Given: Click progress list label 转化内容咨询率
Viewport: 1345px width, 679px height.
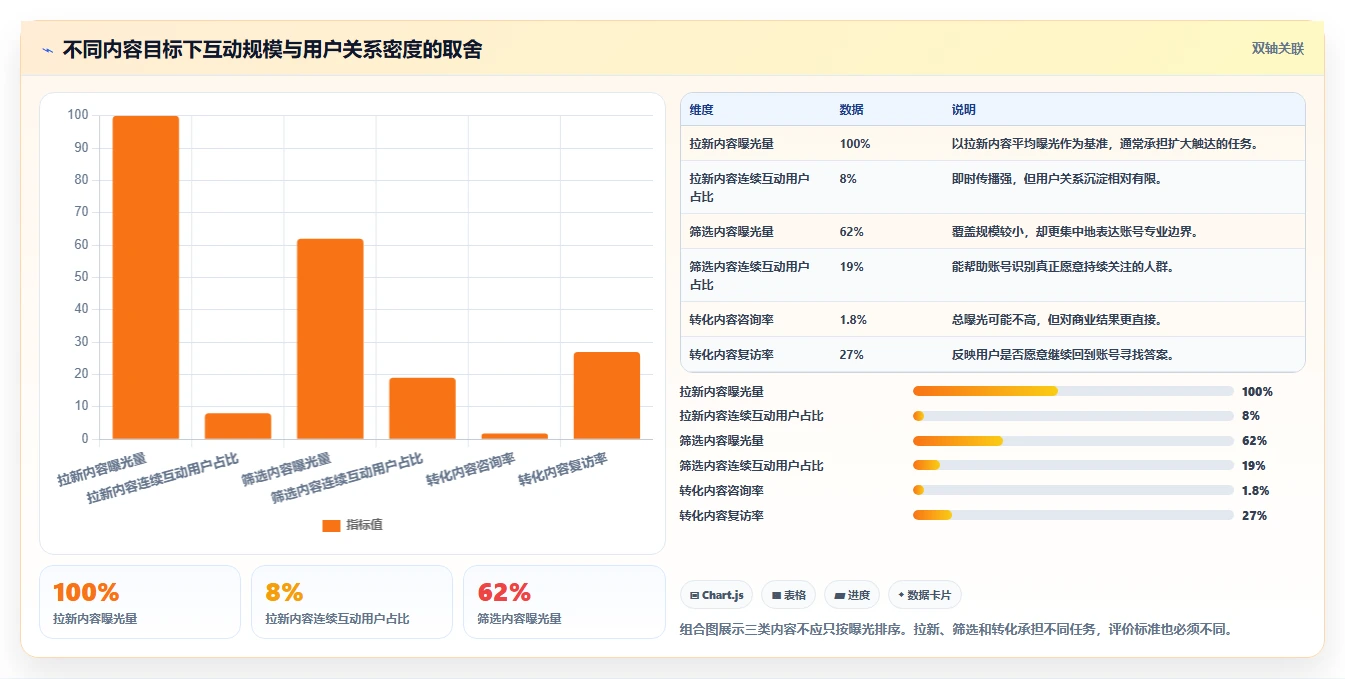Looking at the screenshot, I should point(721,491).
